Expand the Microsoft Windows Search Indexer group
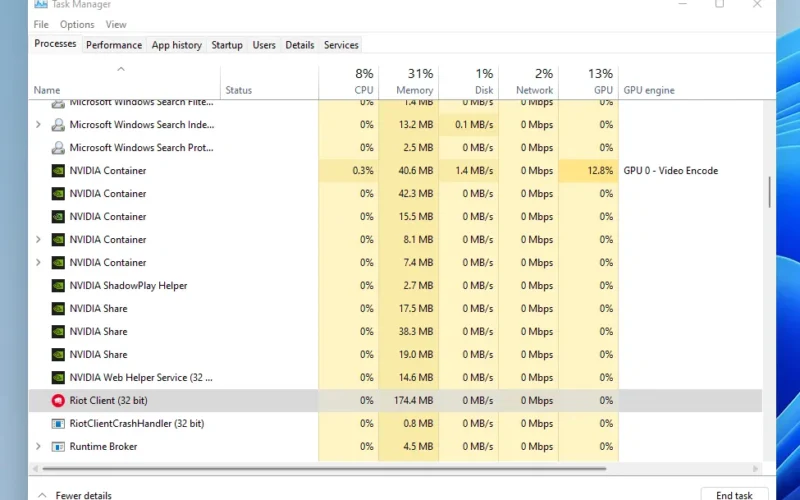 click(x=38, y=124)
